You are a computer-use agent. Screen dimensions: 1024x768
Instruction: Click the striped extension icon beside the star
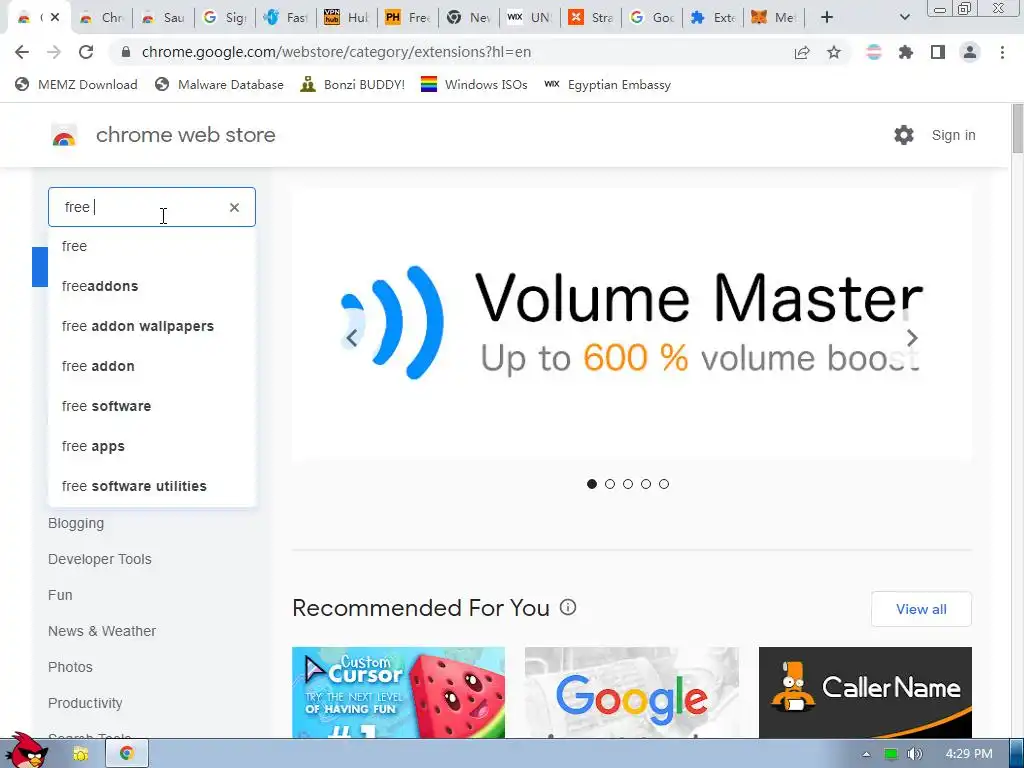tap(874, 52)
